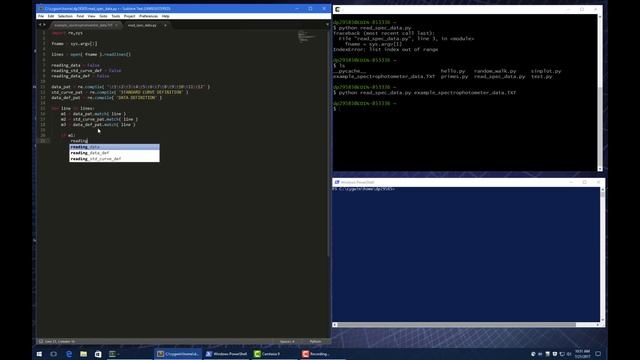Switch to Camtasia 9 taskbar button

275,354
